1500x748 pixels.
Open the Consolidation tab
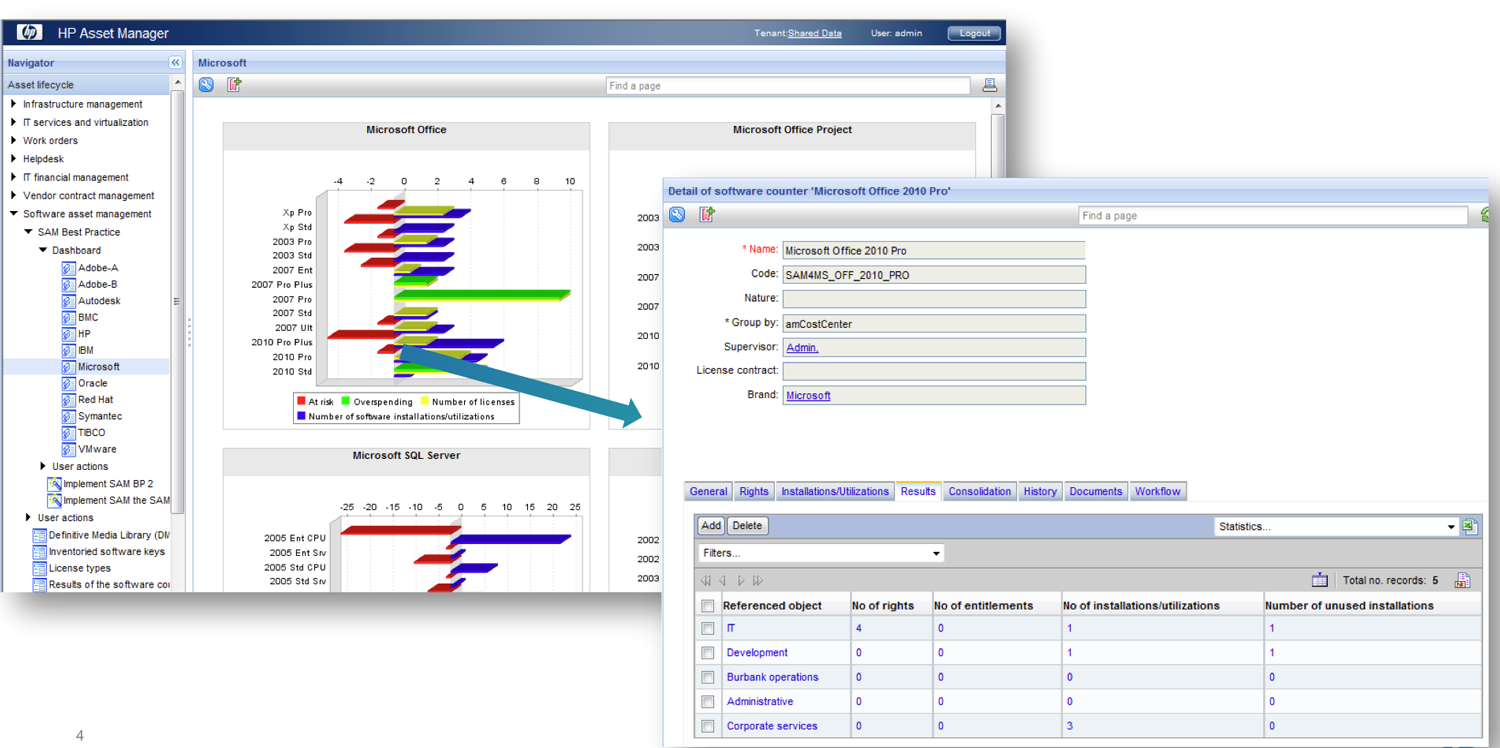[980, 491]
